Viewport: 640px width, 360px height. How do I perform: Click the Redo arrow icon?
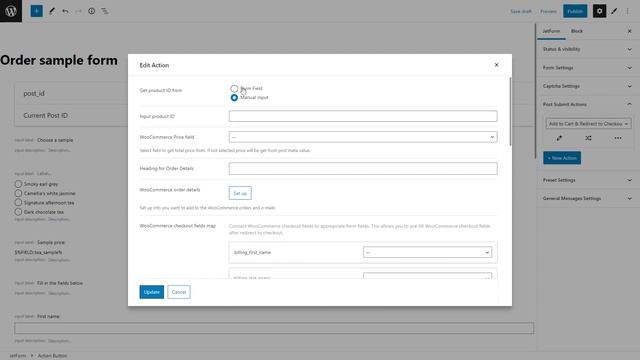(x=78, y=11)
